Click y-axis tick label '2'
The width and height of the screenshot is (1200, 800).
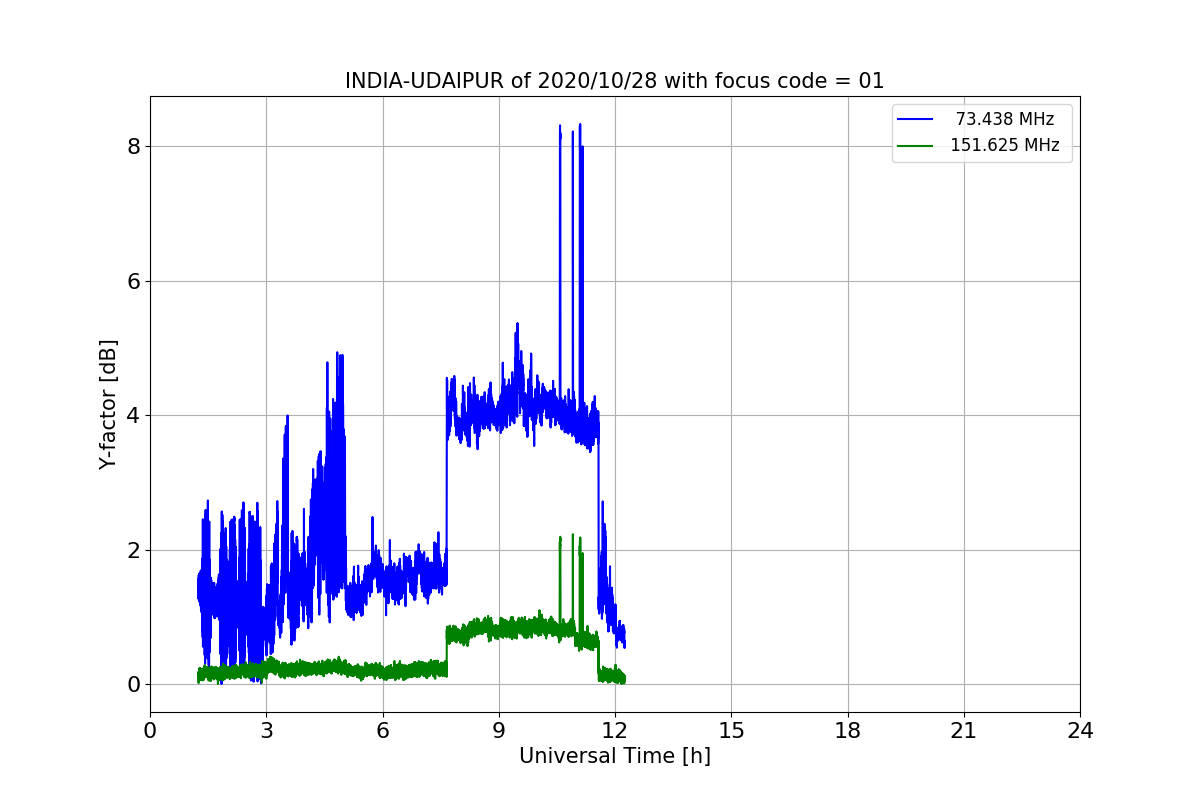click(x=134, y=550)
